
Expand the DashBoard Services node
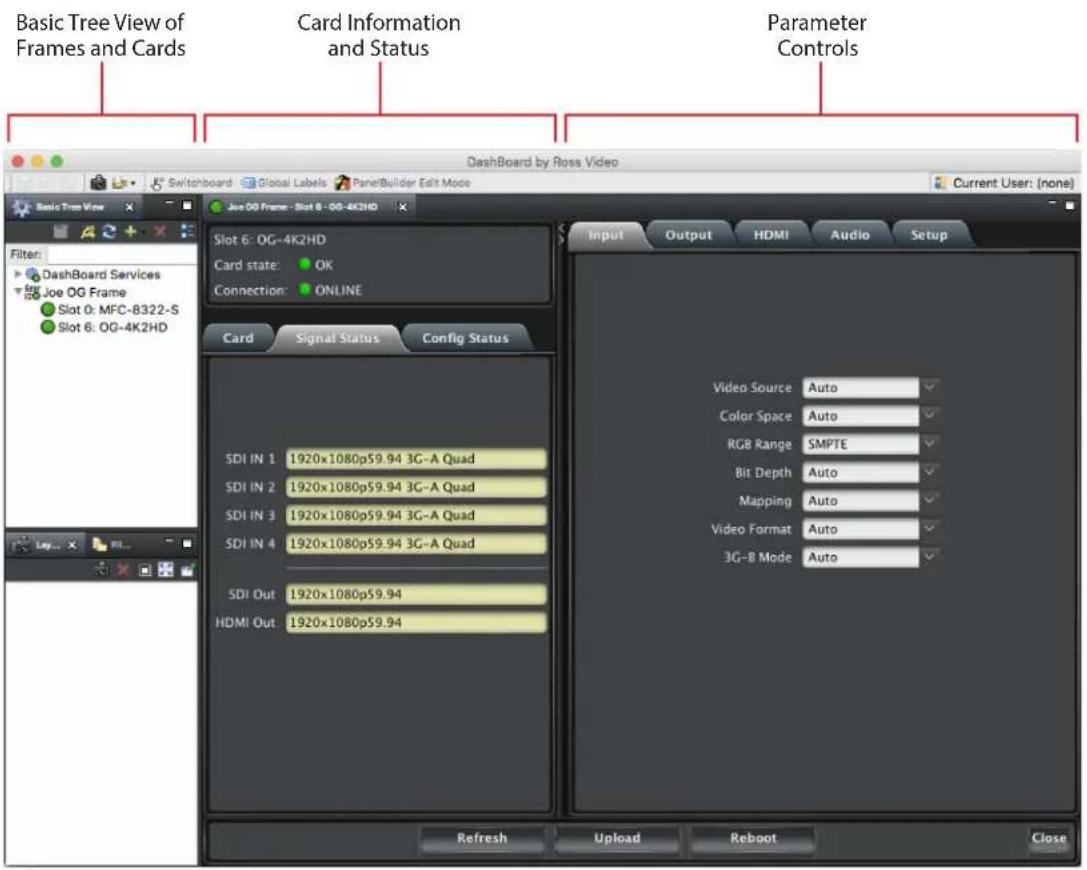[18, 274]
